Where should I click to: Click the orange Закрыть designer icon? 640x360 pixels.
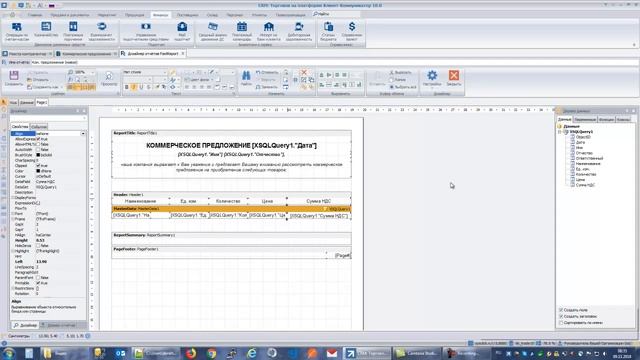(453, 75)
